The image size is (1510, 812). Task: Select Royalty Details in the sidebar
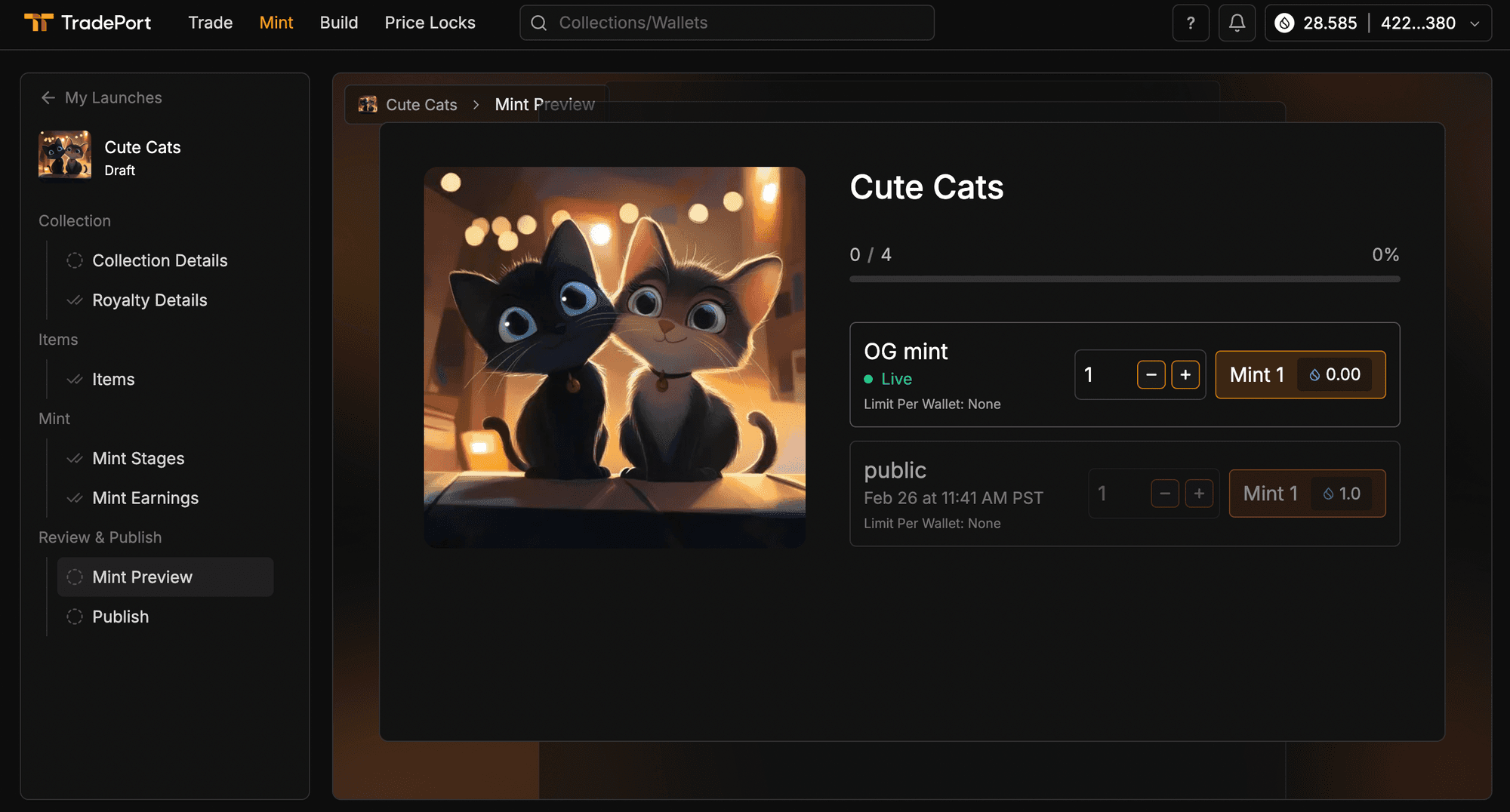(149, 300)
